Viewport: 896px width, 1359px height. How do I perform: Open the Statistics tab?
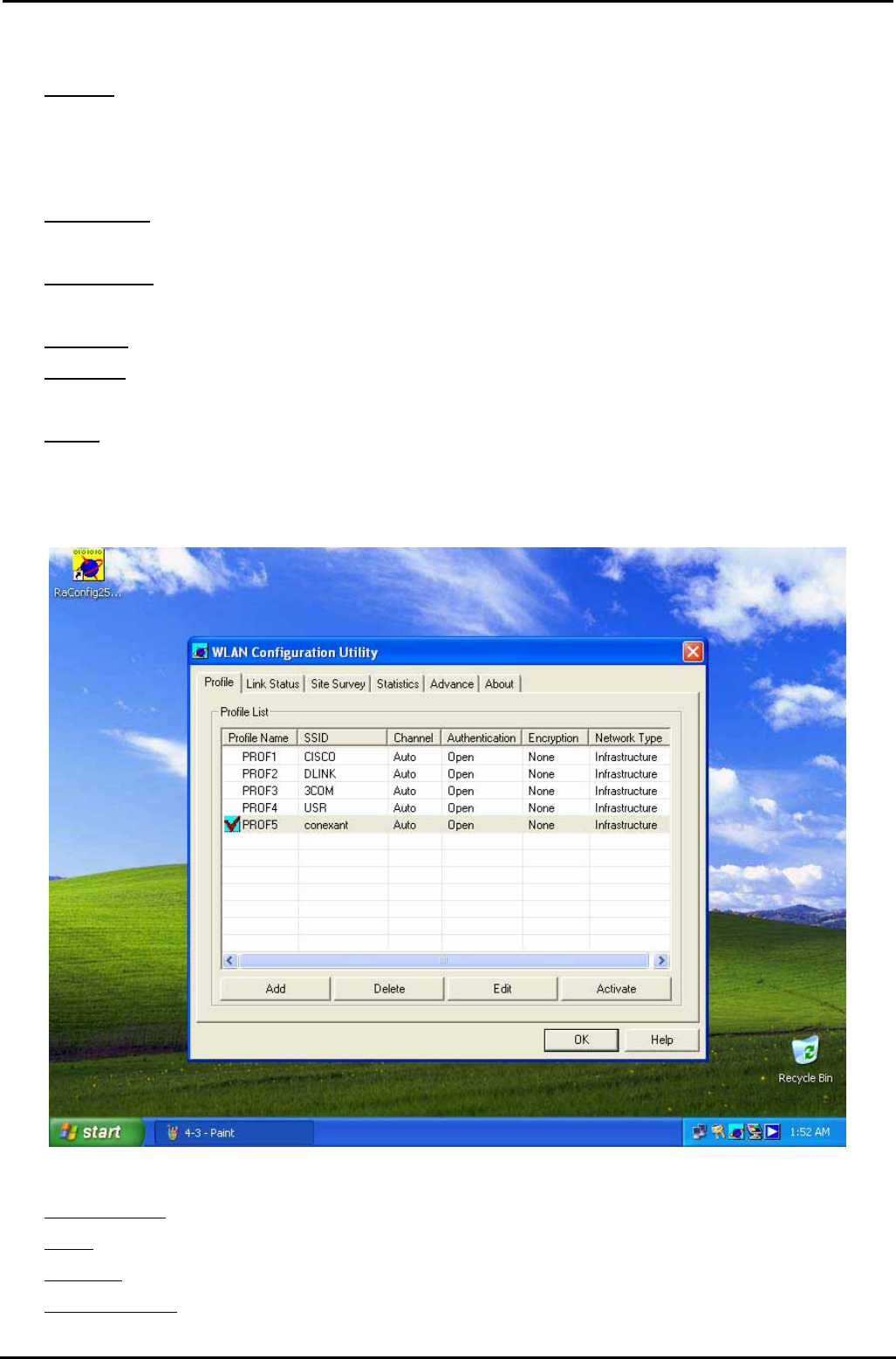pyautogui.click(x=398, y=683)
